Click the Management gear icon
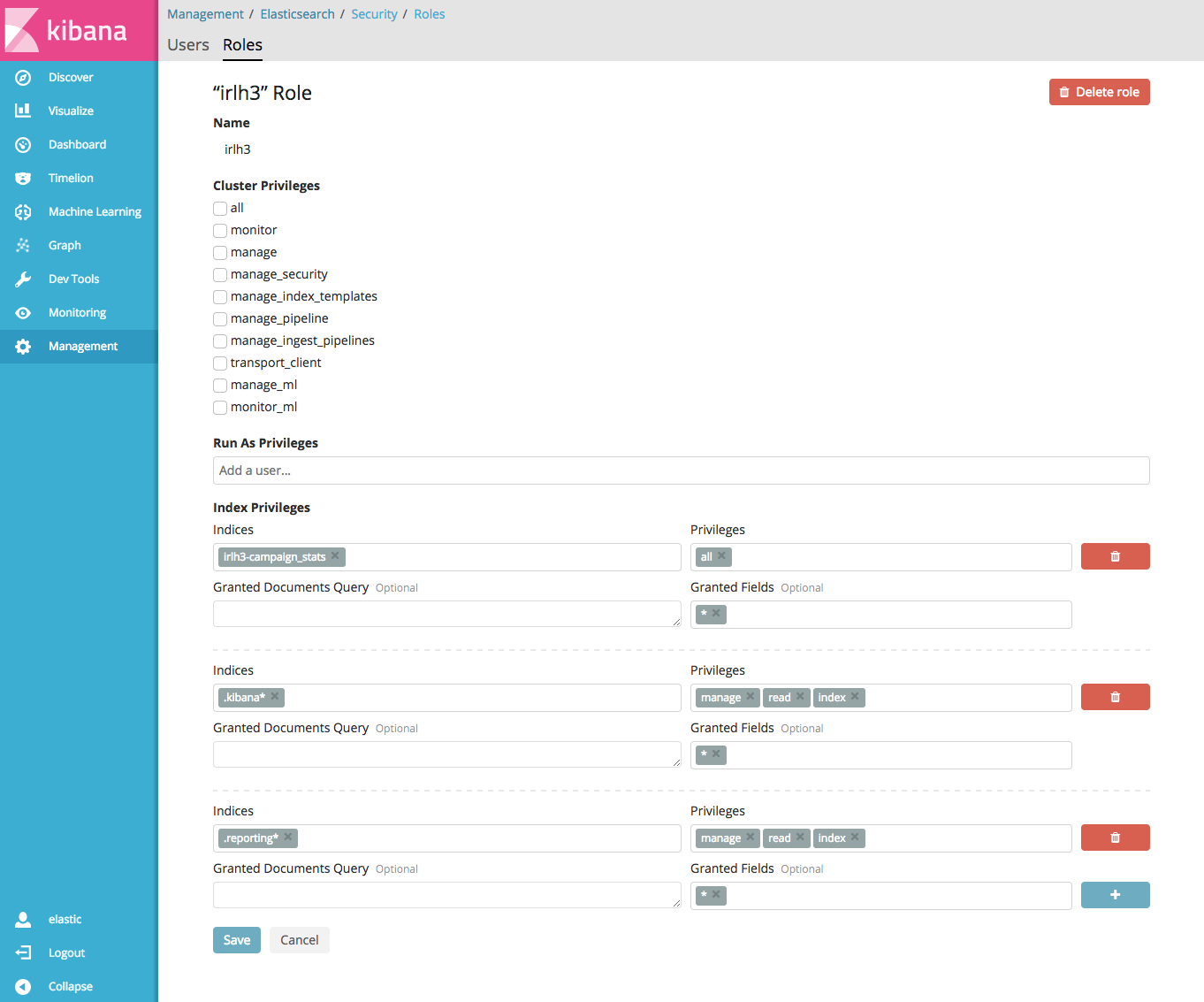1204x1002 pixels. coord(23,347)
